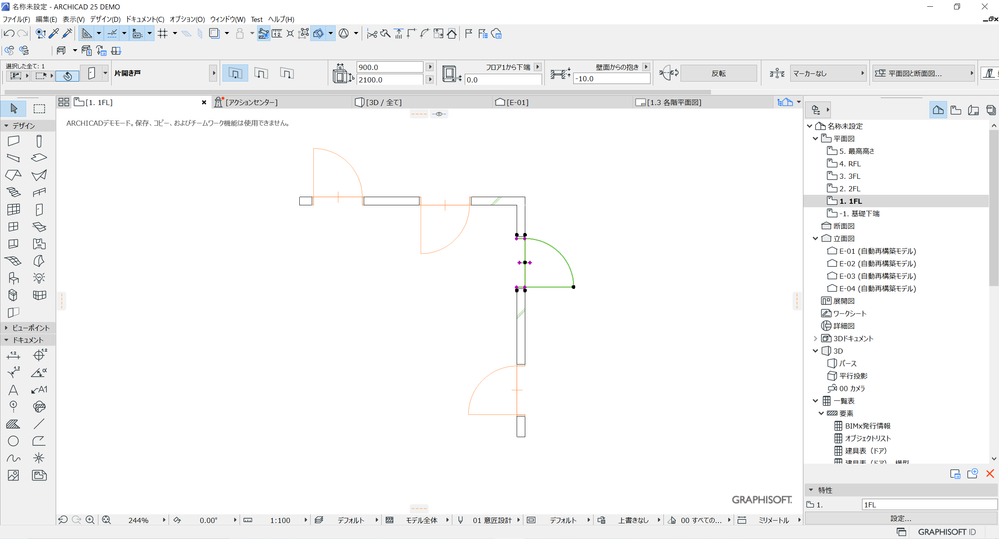Open the ウィンドウ(W) menu
Viewport: 999px width, 539px height.
(227, 20)
